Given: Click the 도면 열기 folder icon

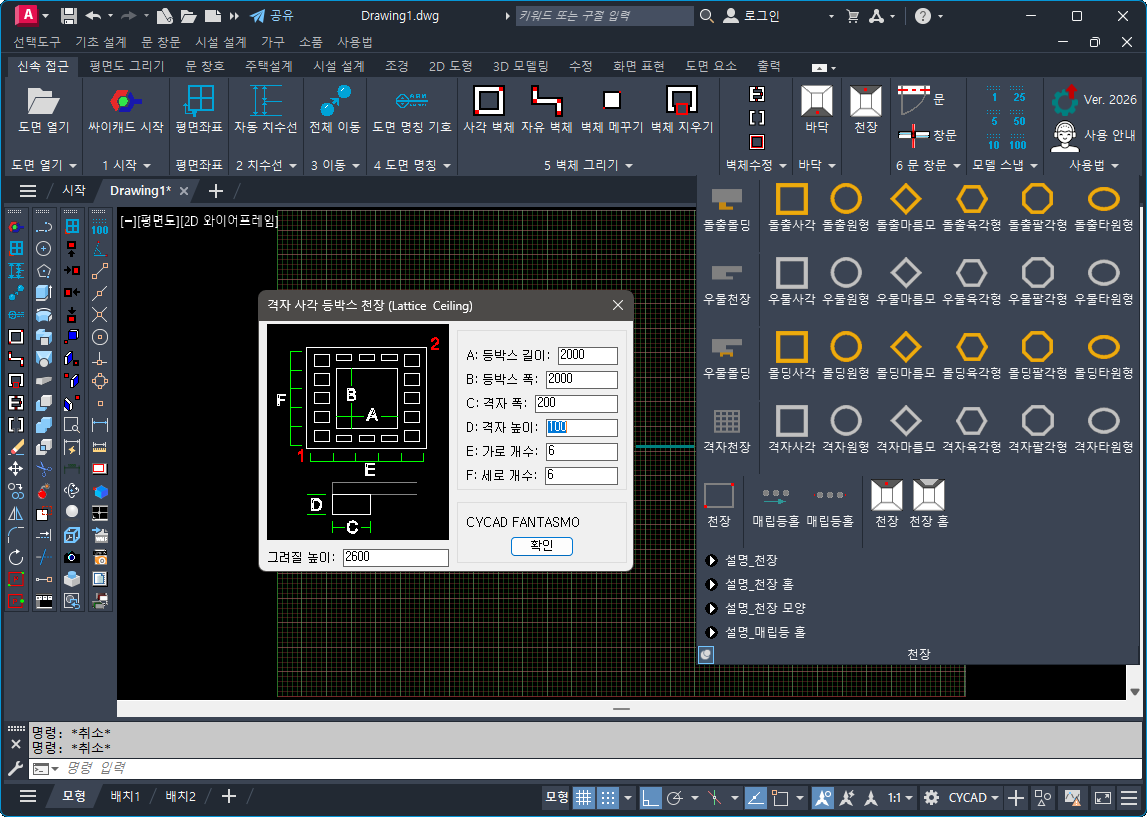Looking at the screenshot, I should [43, 101].
